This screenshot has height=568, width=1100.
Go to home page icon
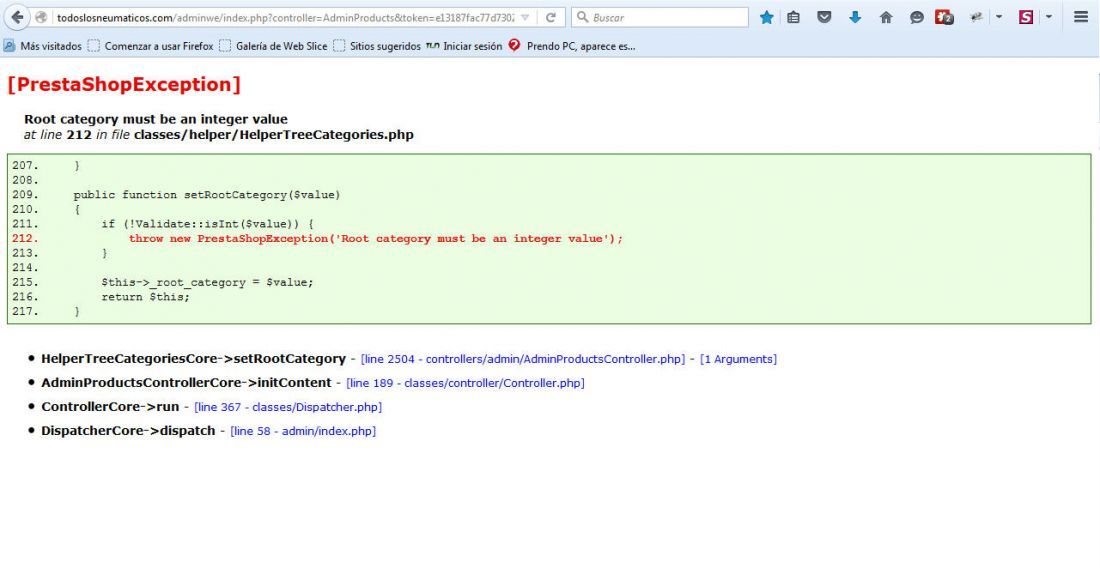[886, 18]
